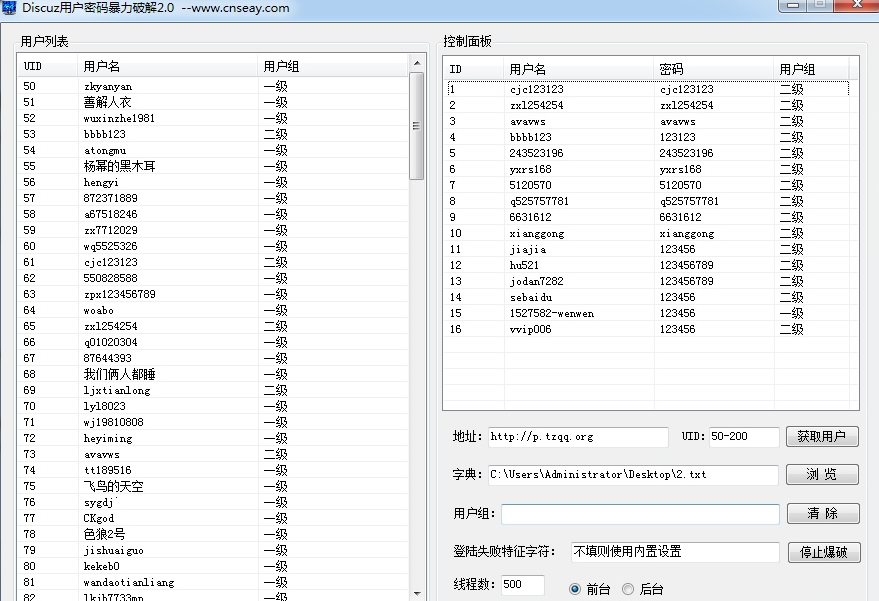The image size is (879, 601).
Task: Click the ID column header in 控制面板
Action: click(x=473, y=70)
